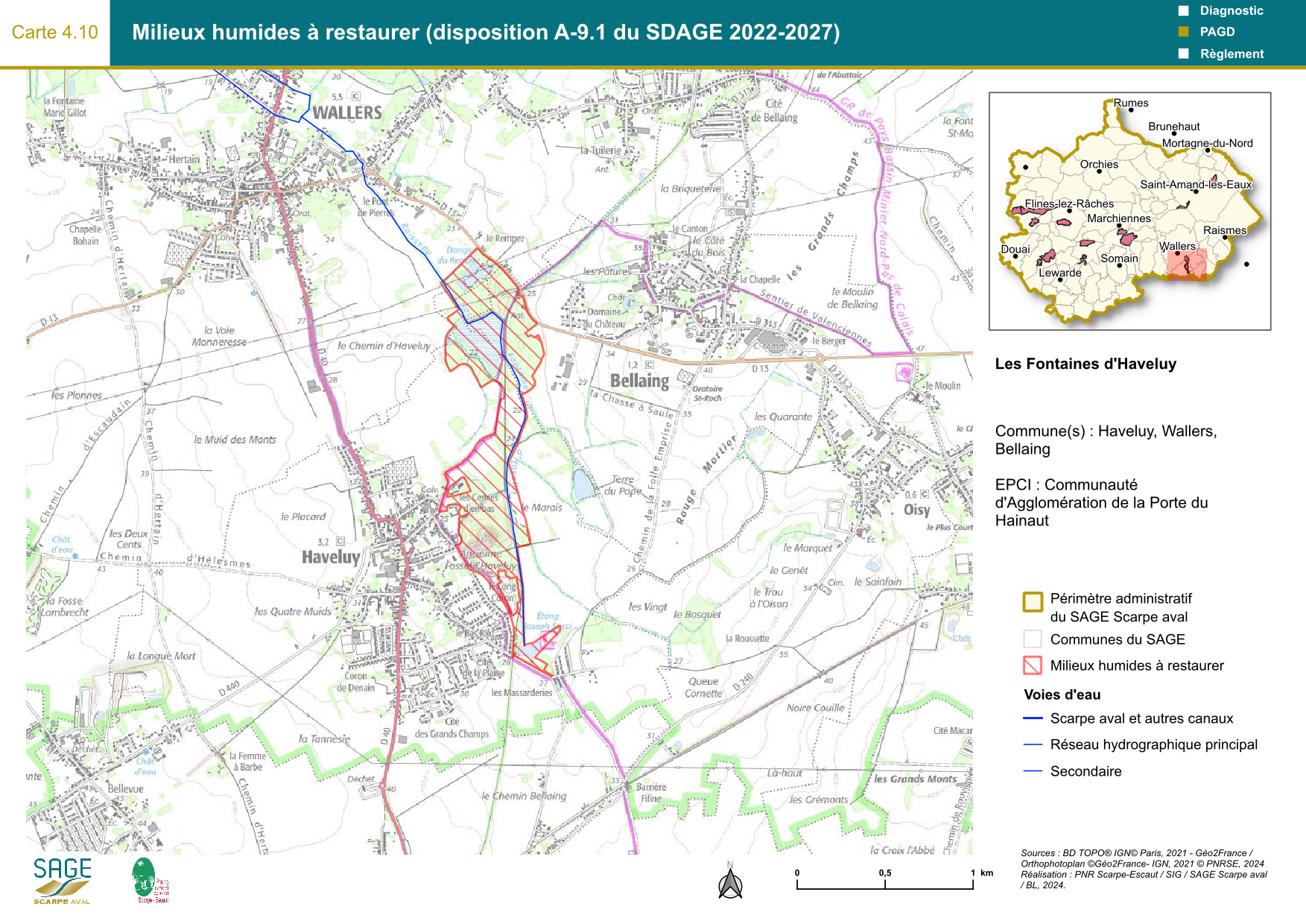Click the Communes du SAGE legend box
The height and width of the screenshot is (924, 1306).
1033,639
